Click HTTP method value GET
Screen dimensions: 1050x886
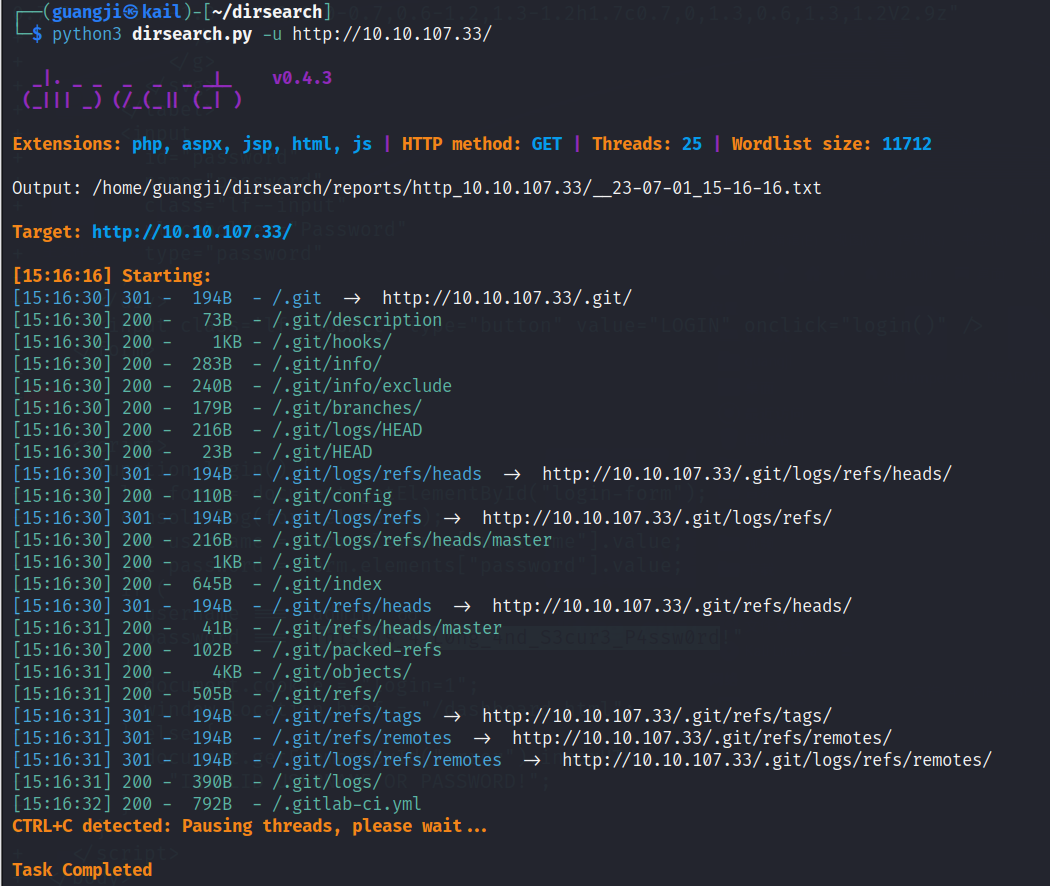[546, 144]
